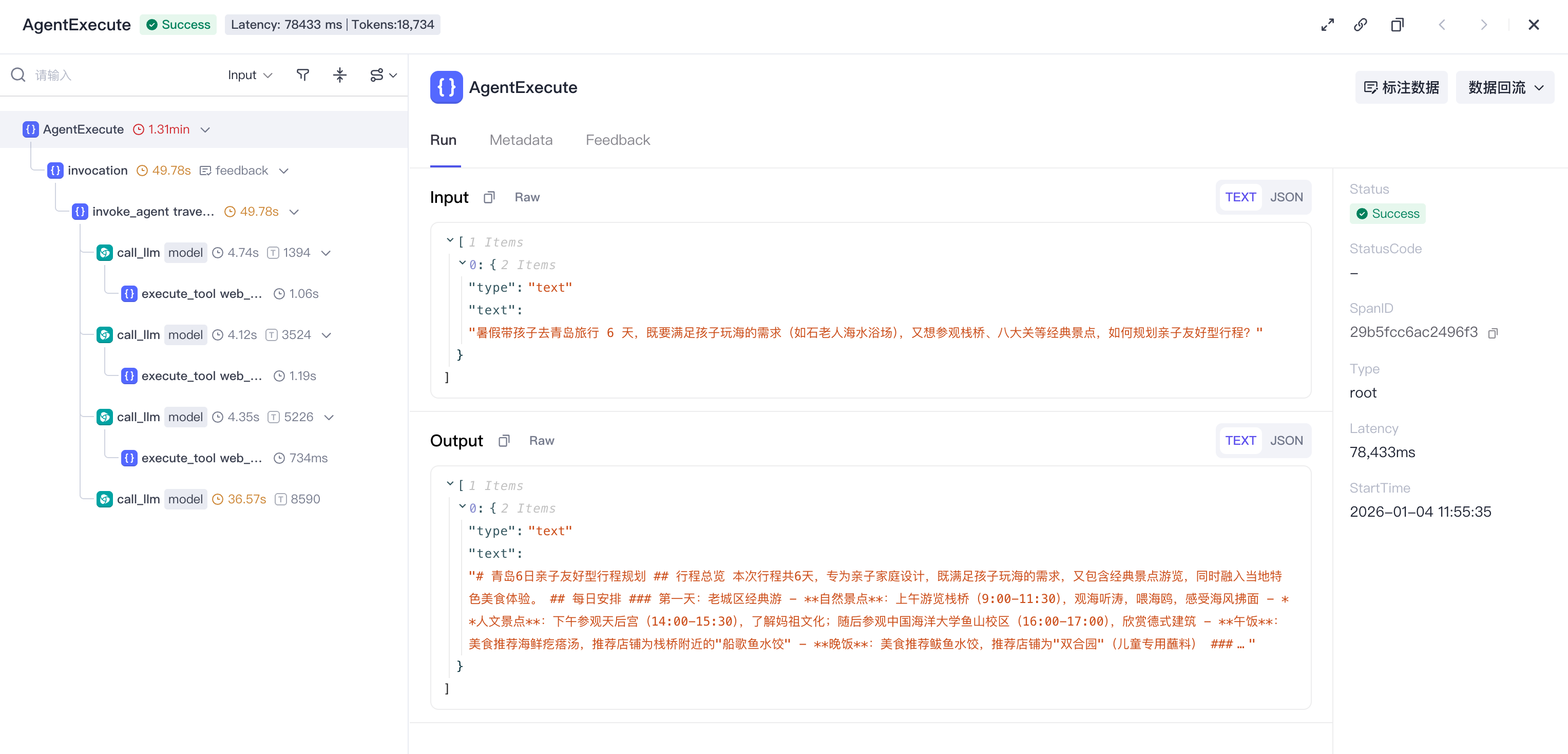
Task: Copy trace link with chain icon
Action: coord(1361,25)
